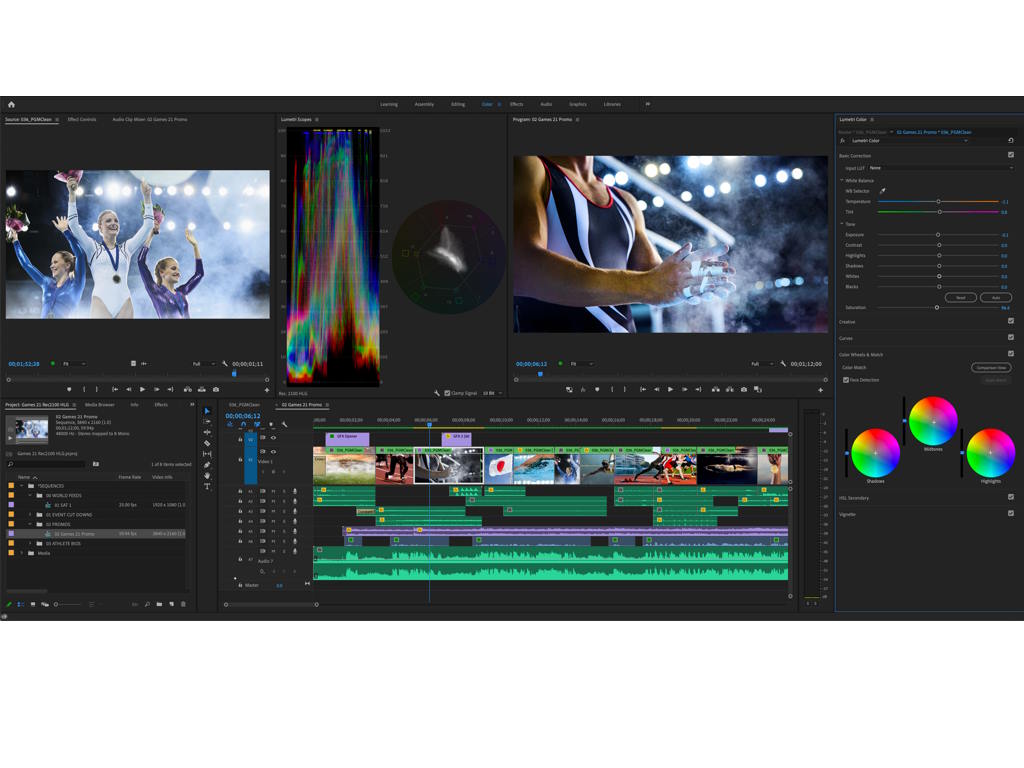The width and height of the screenshot is (1024, 768).
Task: Toggle Creative section checkbox
Action: tap(1011, 321)
